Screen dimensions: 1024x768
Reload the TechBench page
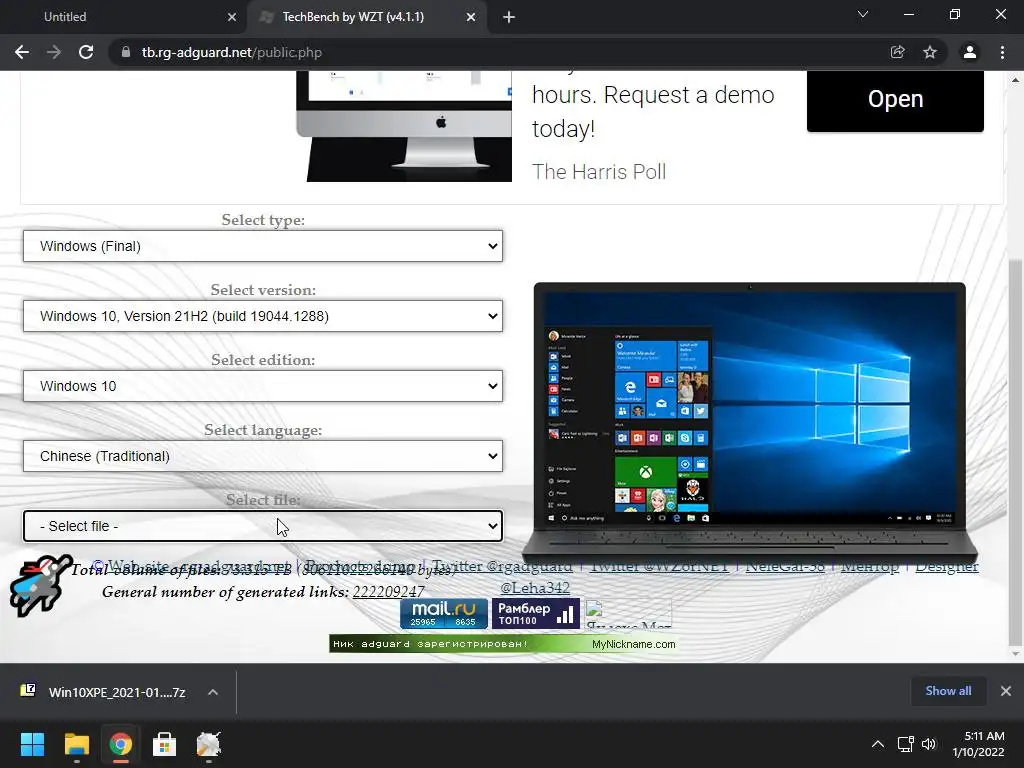click(86, 52)
